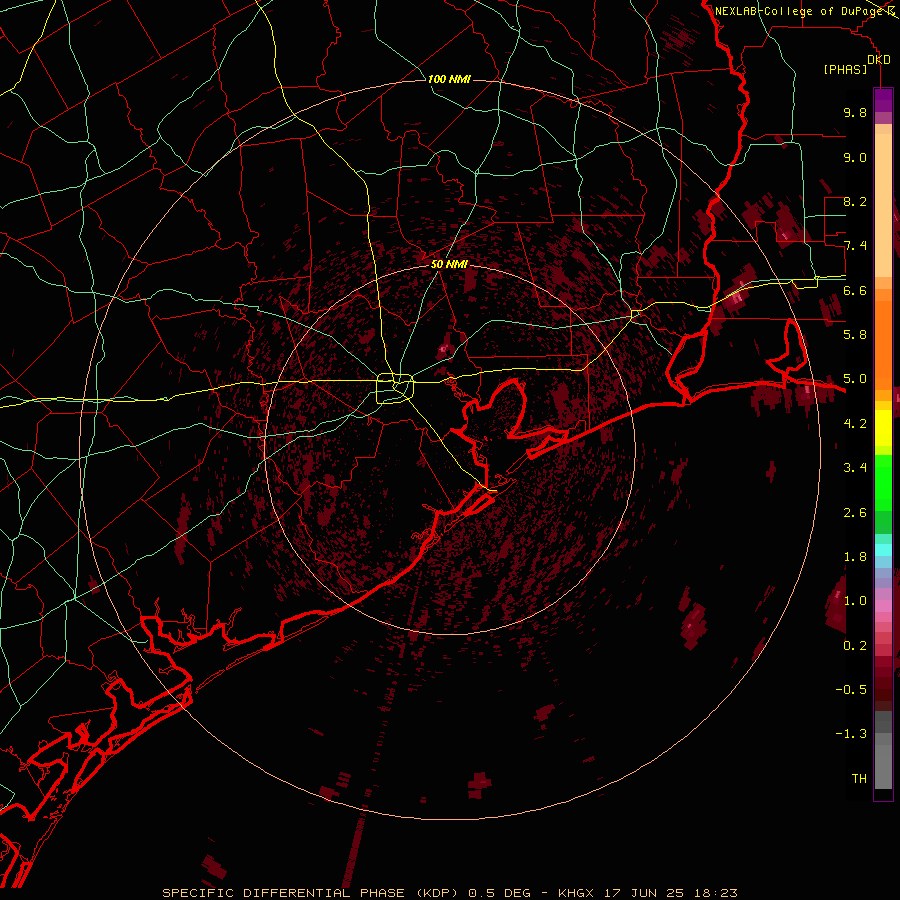Click the 1.8 value on the scale

pos(855,557)
